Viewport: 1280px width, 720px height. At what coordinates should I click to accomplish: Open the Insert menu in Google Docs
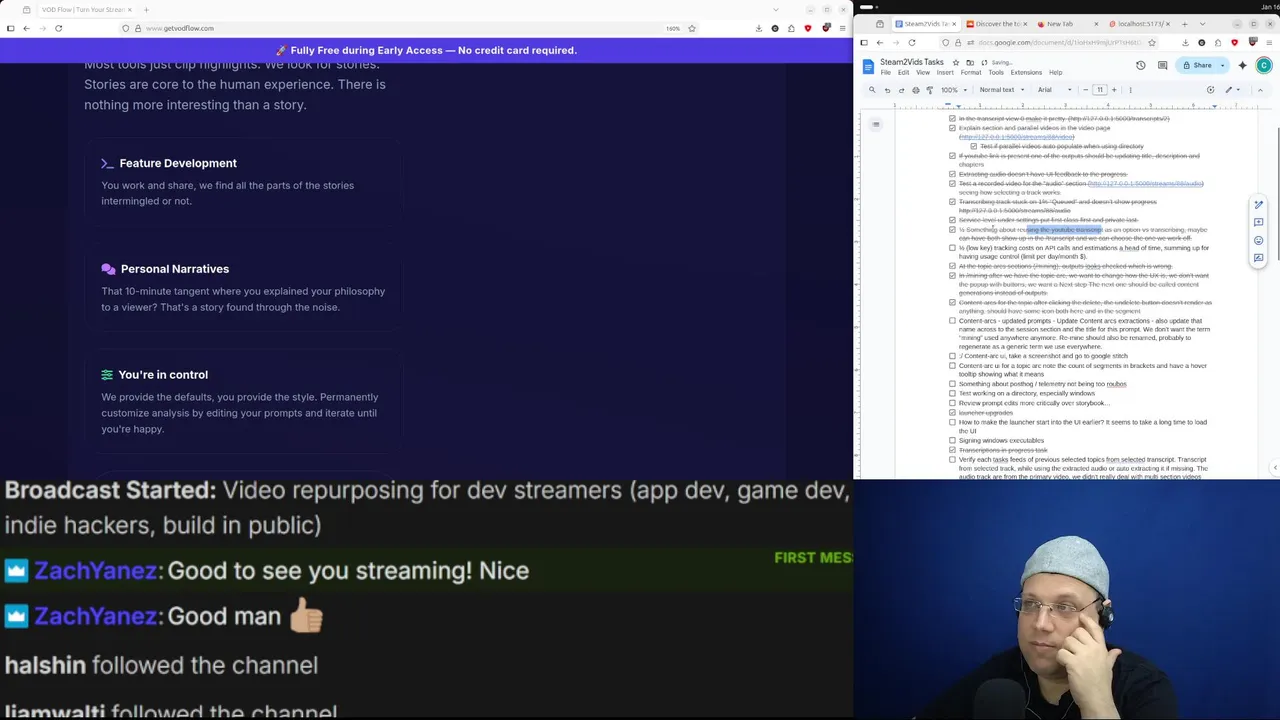pos(945,73)
